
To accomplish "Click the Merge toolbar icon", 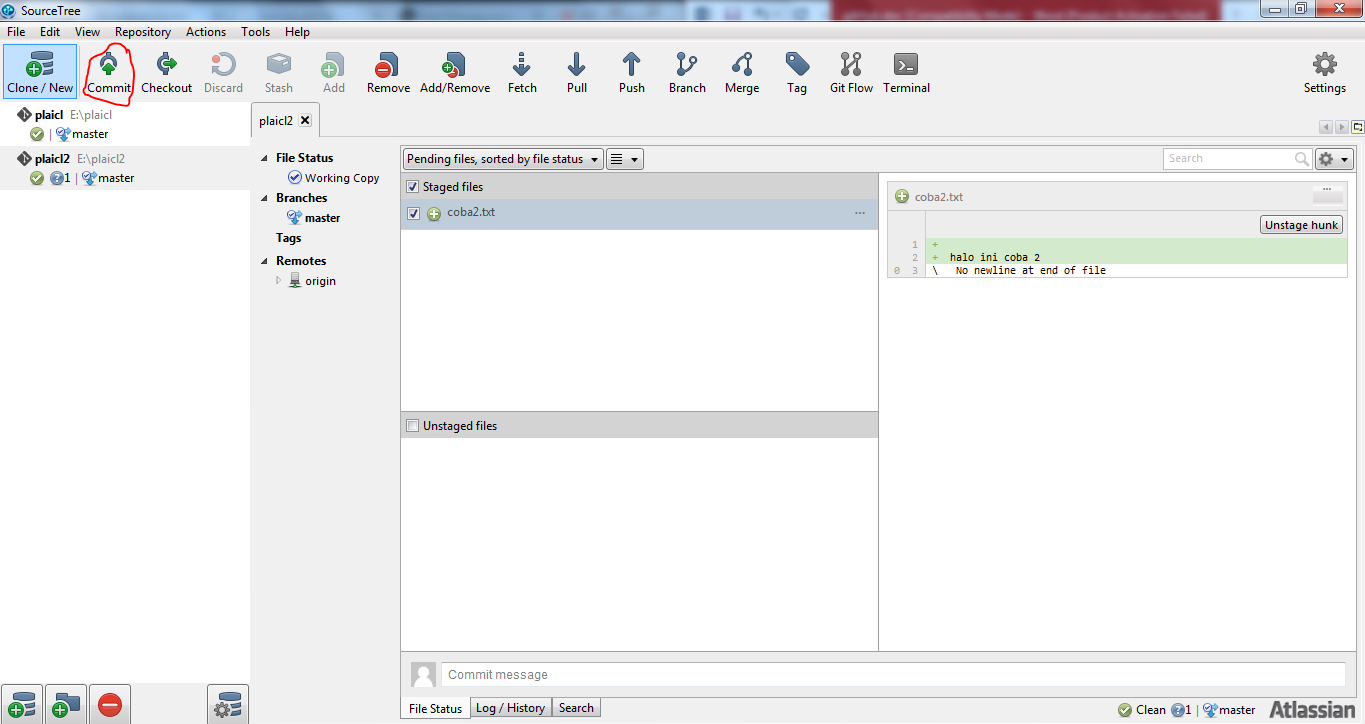I will (x=742, y=71).
